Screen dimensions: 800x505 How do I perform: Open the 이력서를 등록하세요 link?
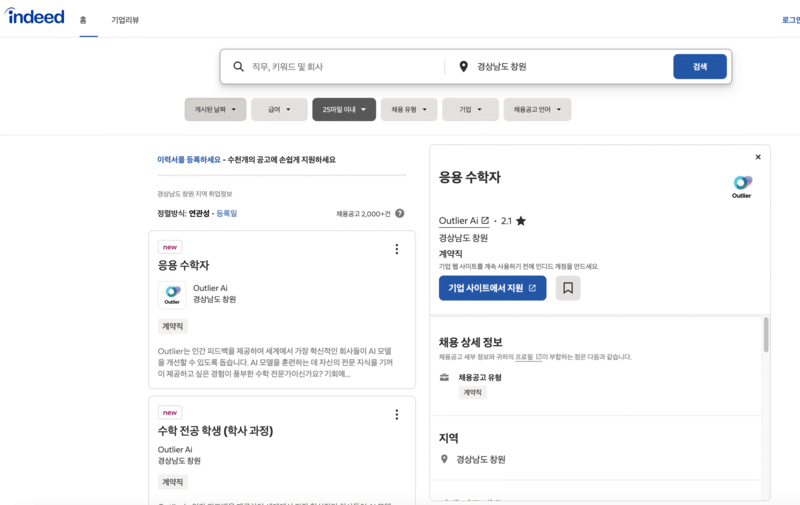189,160
